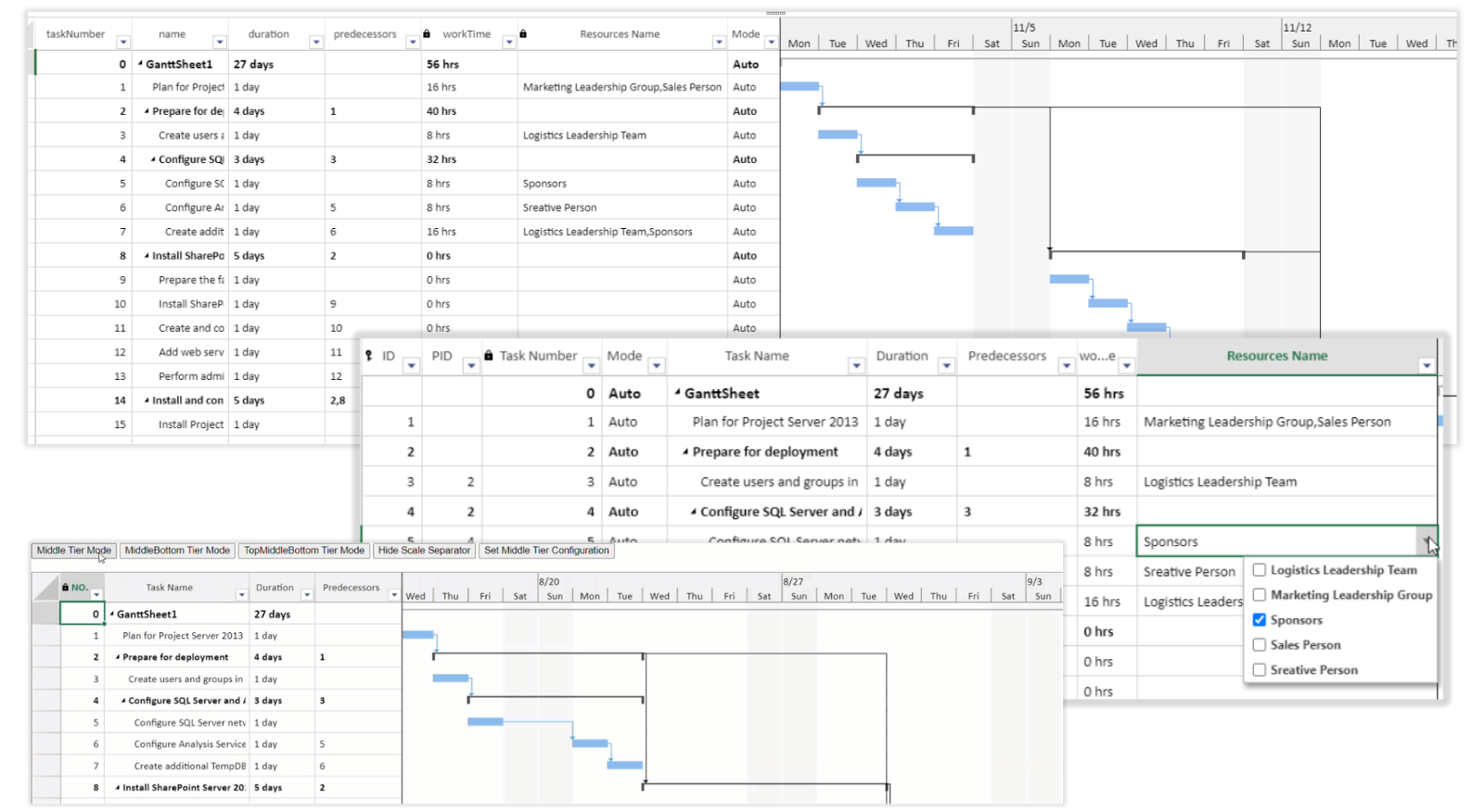
Task: Click 'Perform admi' task in top sheet
Action: coord(191,376)
